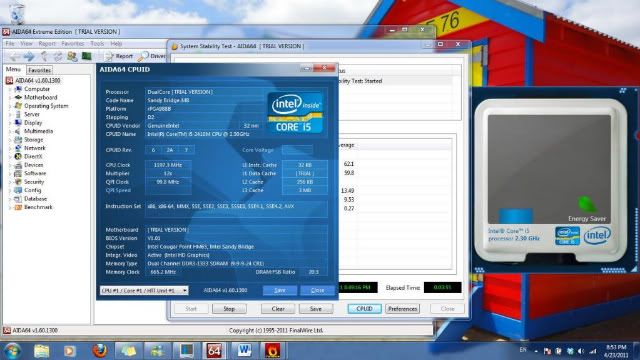Expand the Operating System tree node

point(10,106)
